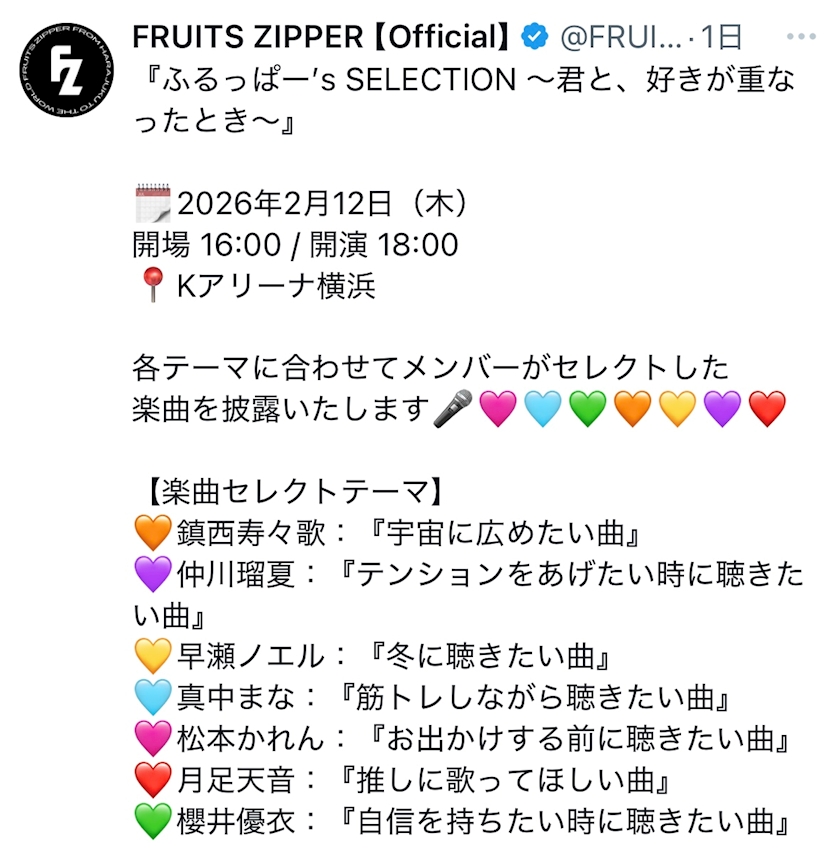Click the pink heart beside 松本かれん
Viewport: 840px width, 868px height.
(152, 739)
